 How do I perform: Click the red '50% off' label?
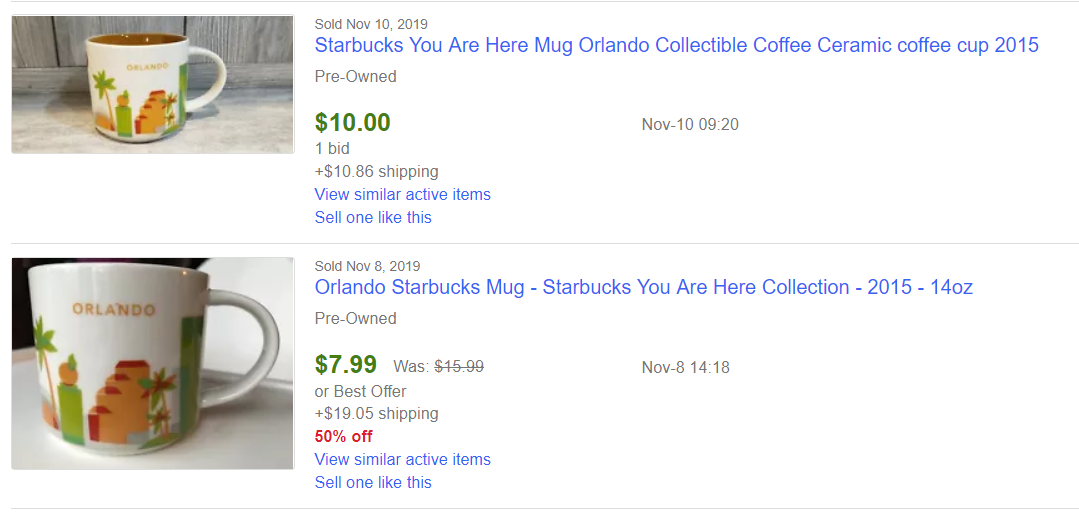point(343,436)
